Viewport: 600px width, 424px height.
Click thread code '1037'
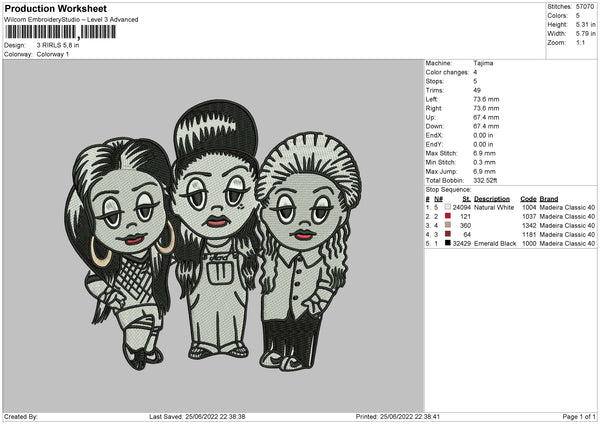click(529, 217)
